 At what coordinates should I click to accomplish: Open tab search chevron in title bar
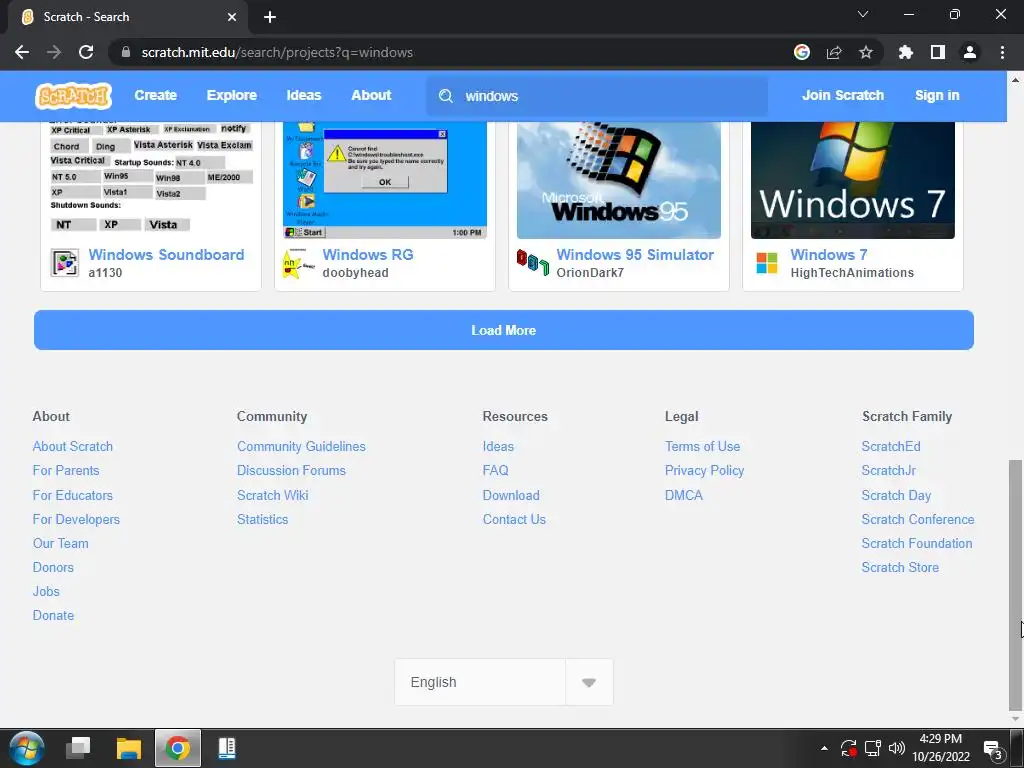863,14
